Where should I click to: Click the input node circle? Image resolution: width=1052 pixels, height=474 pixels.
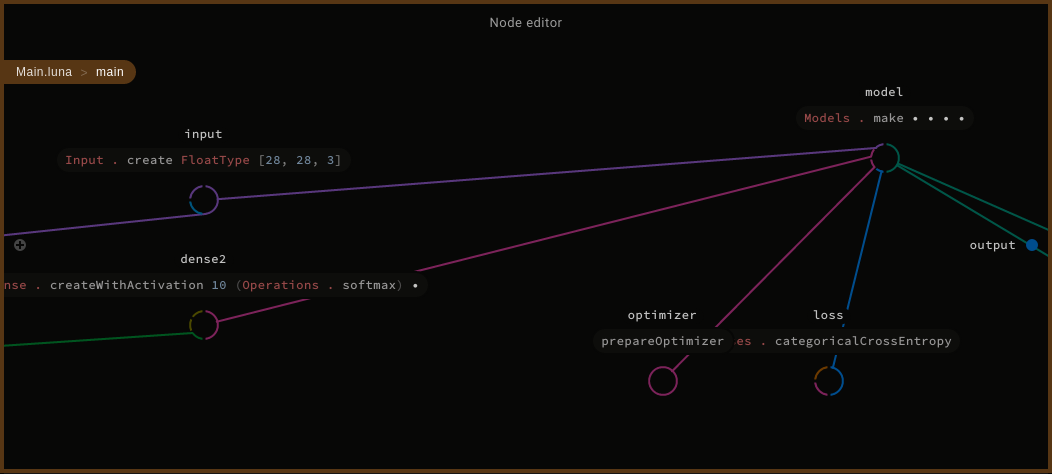(204, 200)
